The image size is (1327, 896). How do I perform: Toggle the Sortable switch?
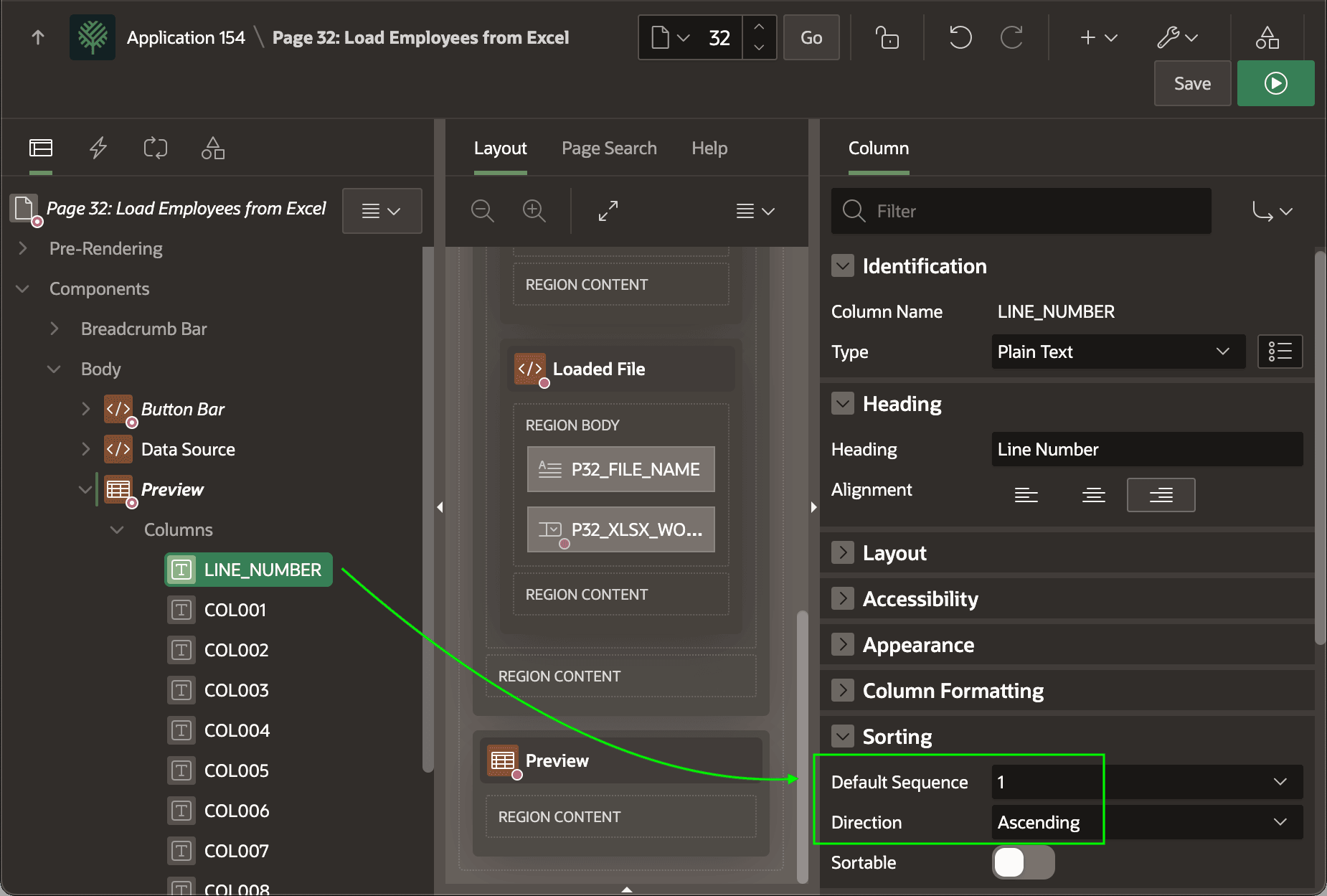coord(1023,862)
